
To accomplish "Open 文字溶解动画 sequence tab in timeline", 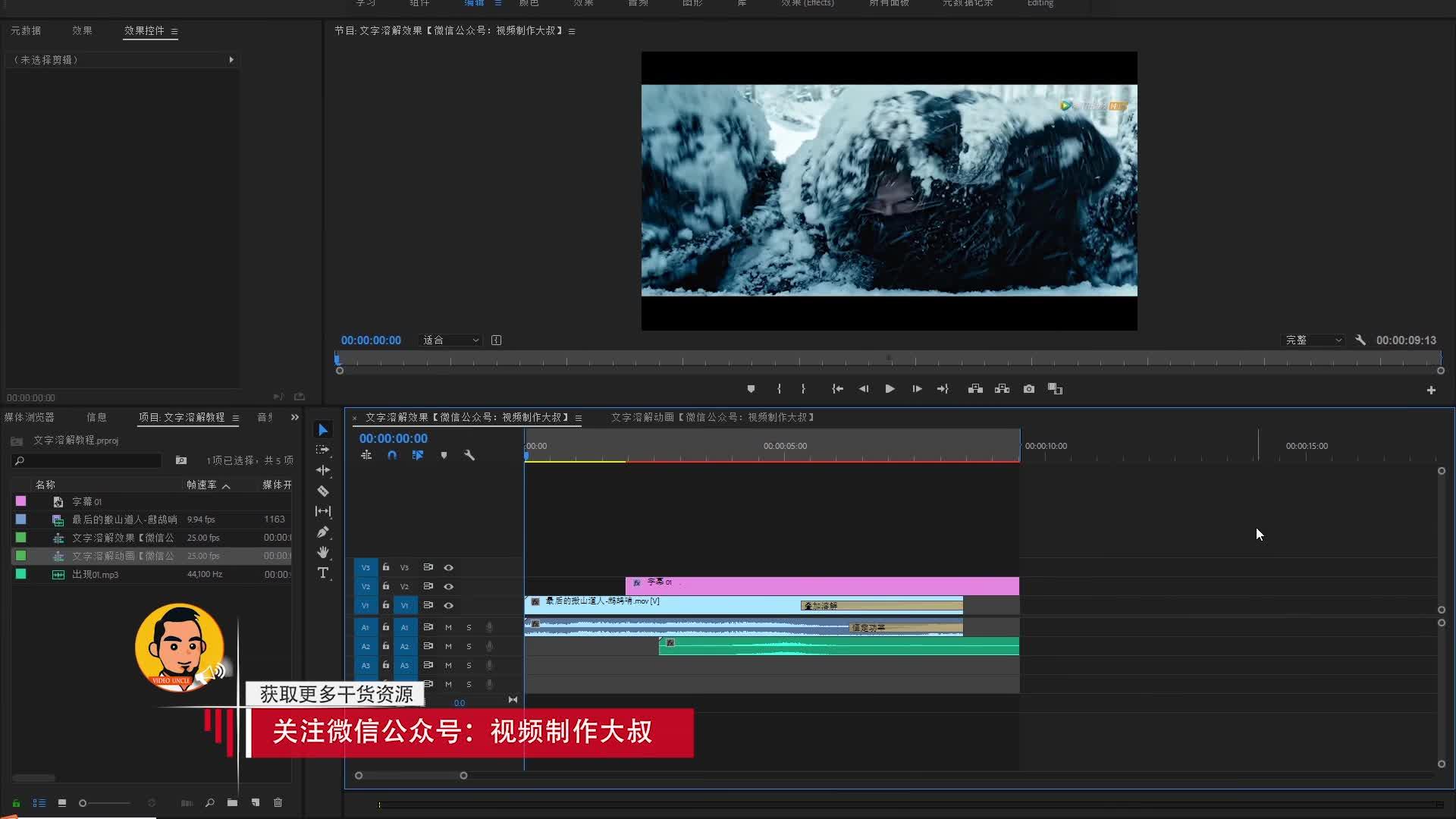I will (x=713, y=417).
